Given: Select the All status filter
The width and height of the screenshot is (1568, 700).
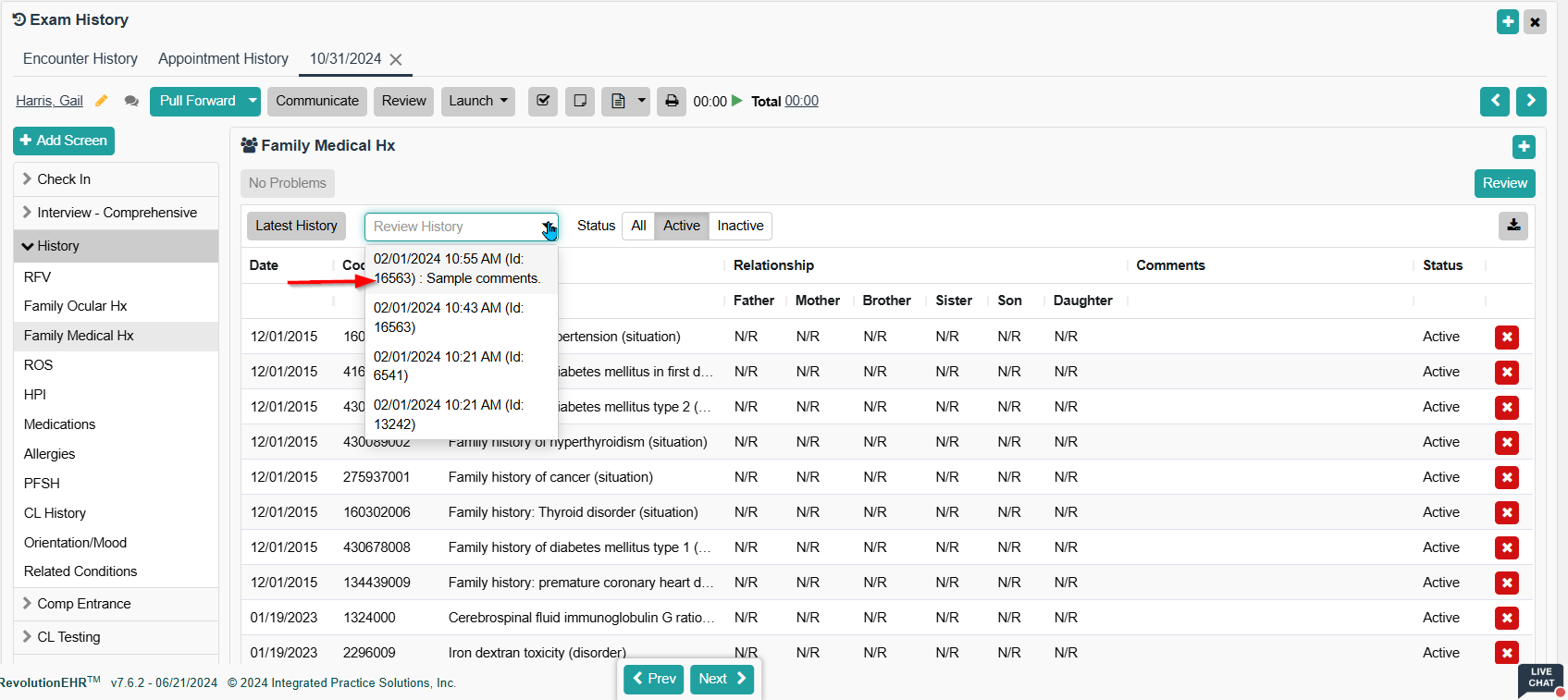Looking at the screenshot, I should tap(638, 226).
